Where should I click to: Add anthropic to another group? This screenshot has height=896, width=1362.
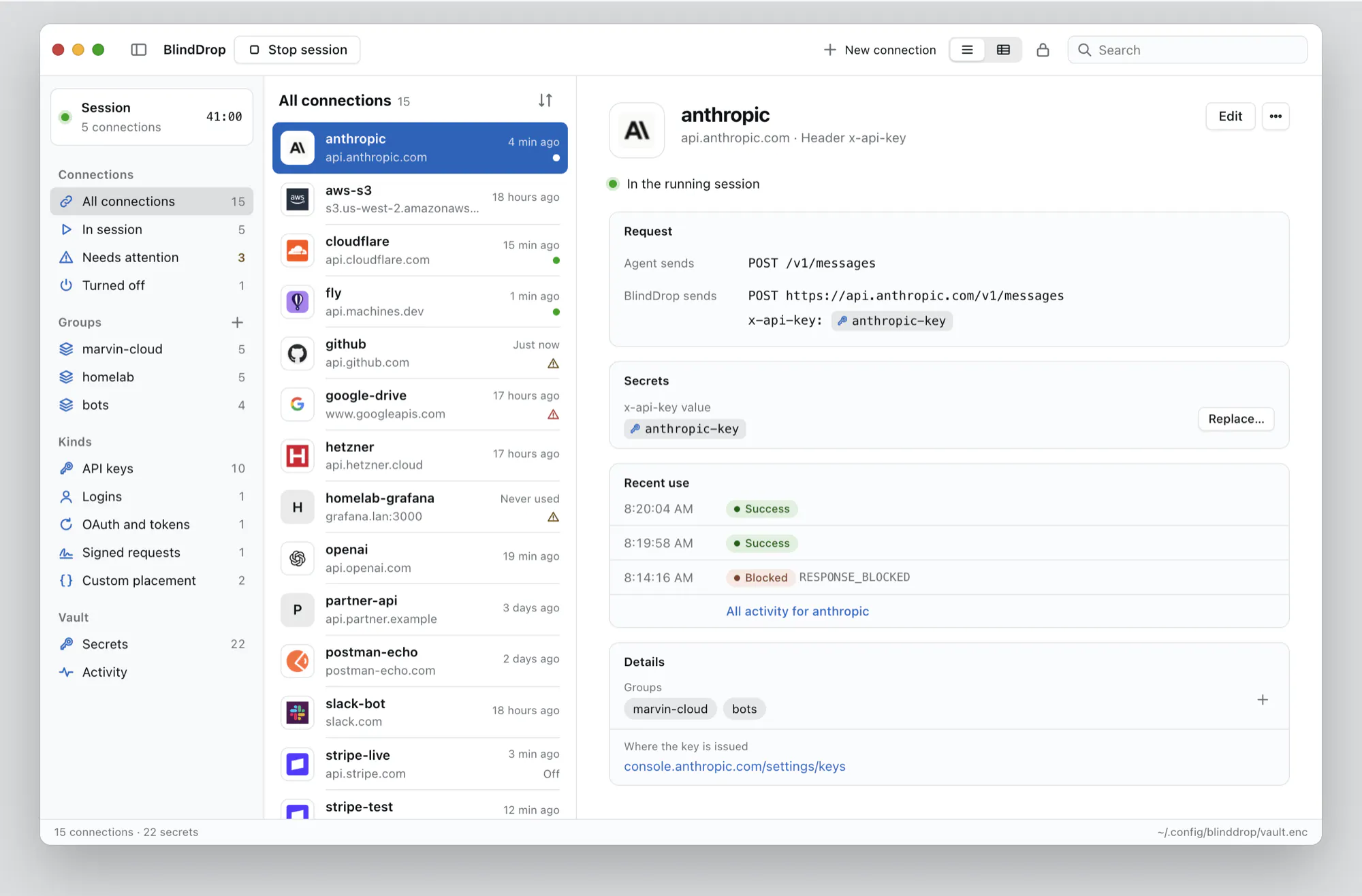pyautogui.click(x=1263, y=700)
